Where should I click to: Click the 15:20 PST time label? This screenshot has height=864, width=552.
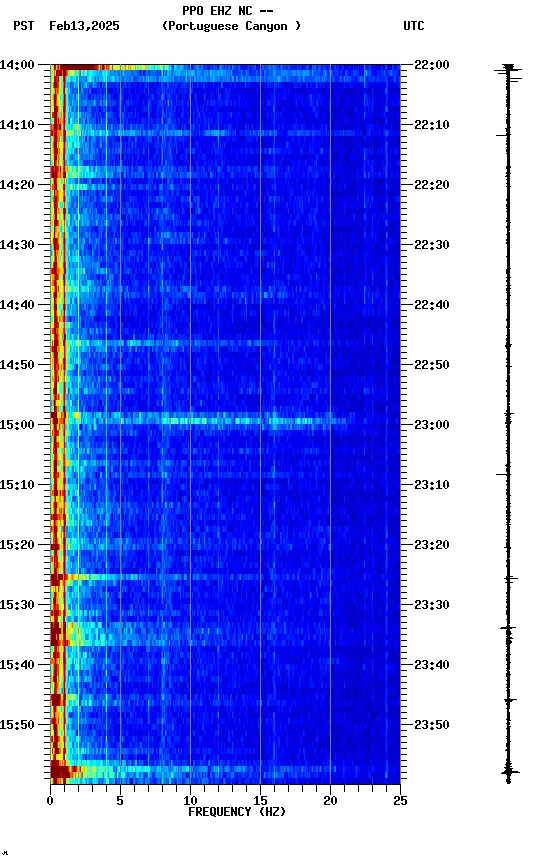pyautogui.click(x=17, y=546)
